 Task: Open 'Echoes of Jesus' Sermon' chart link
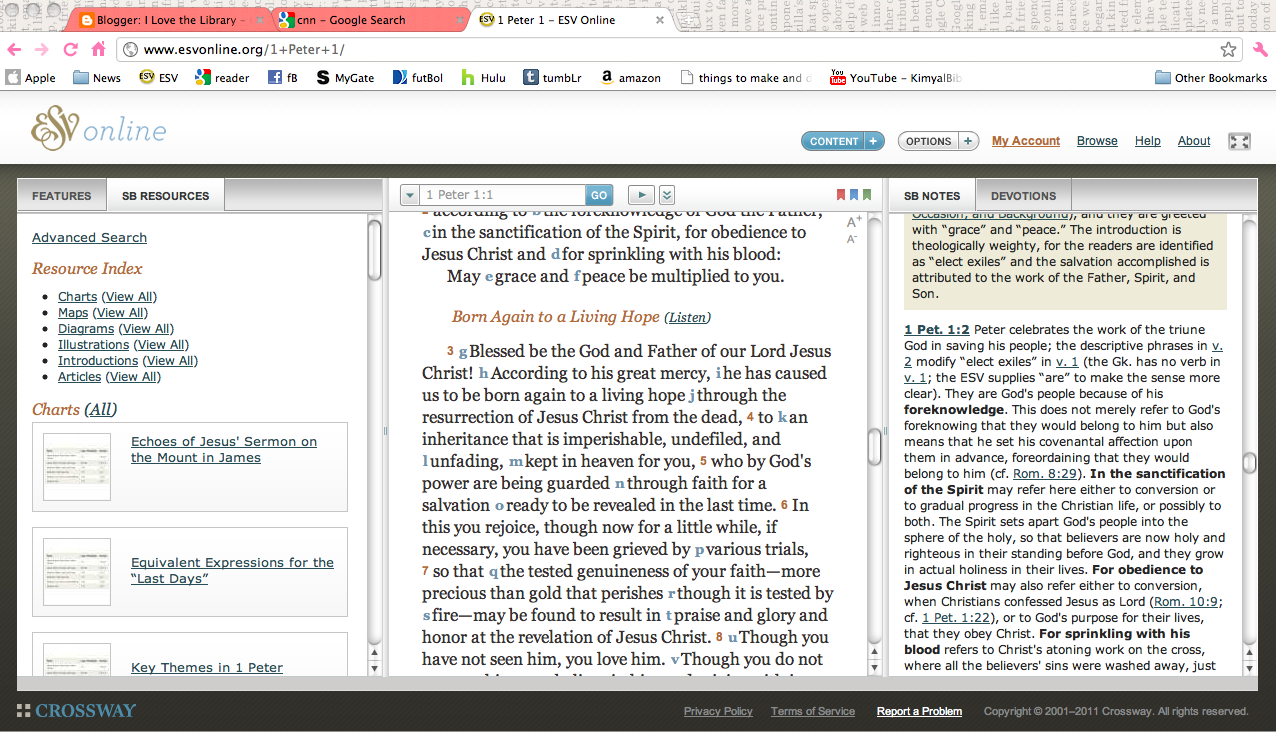point(224,449)
